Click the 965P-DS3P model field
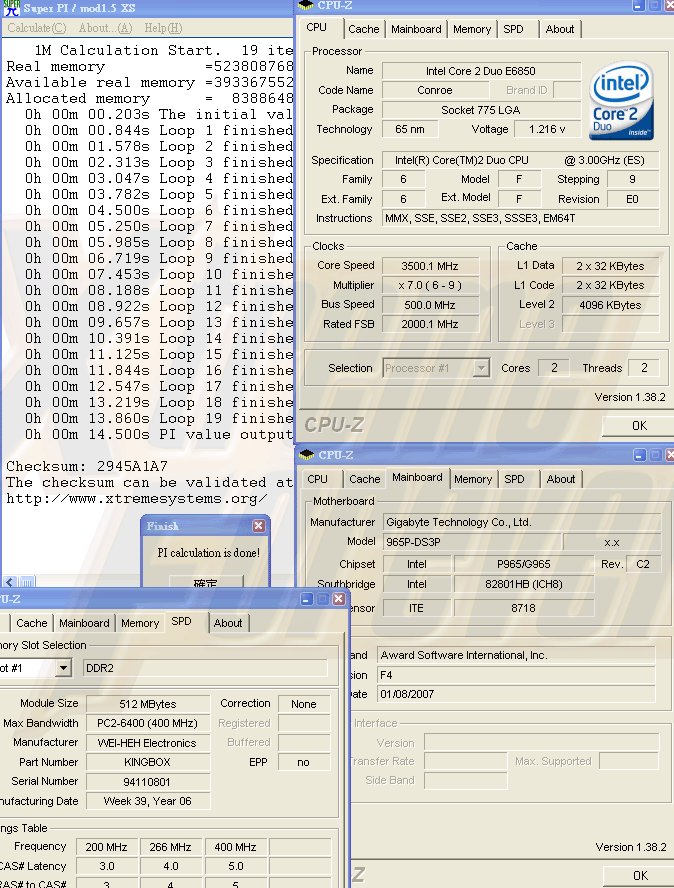674x888 pixels. coord(472,542)
